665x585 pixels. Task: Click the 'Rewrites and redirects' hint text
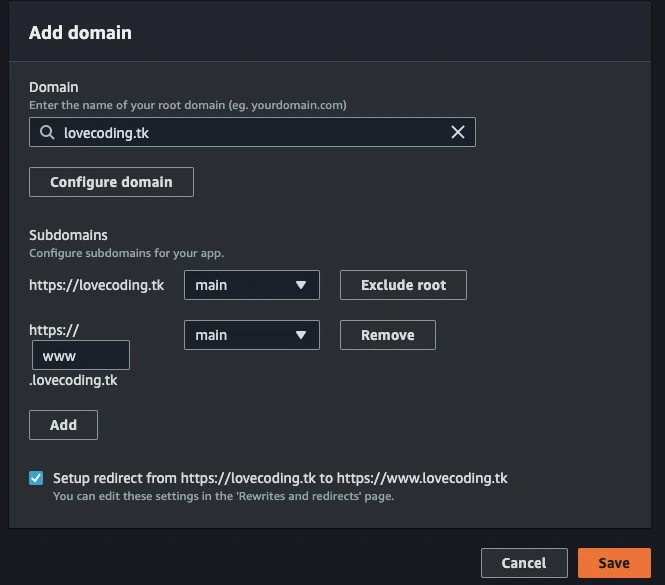pyautogui.click(x=222, y=496)
